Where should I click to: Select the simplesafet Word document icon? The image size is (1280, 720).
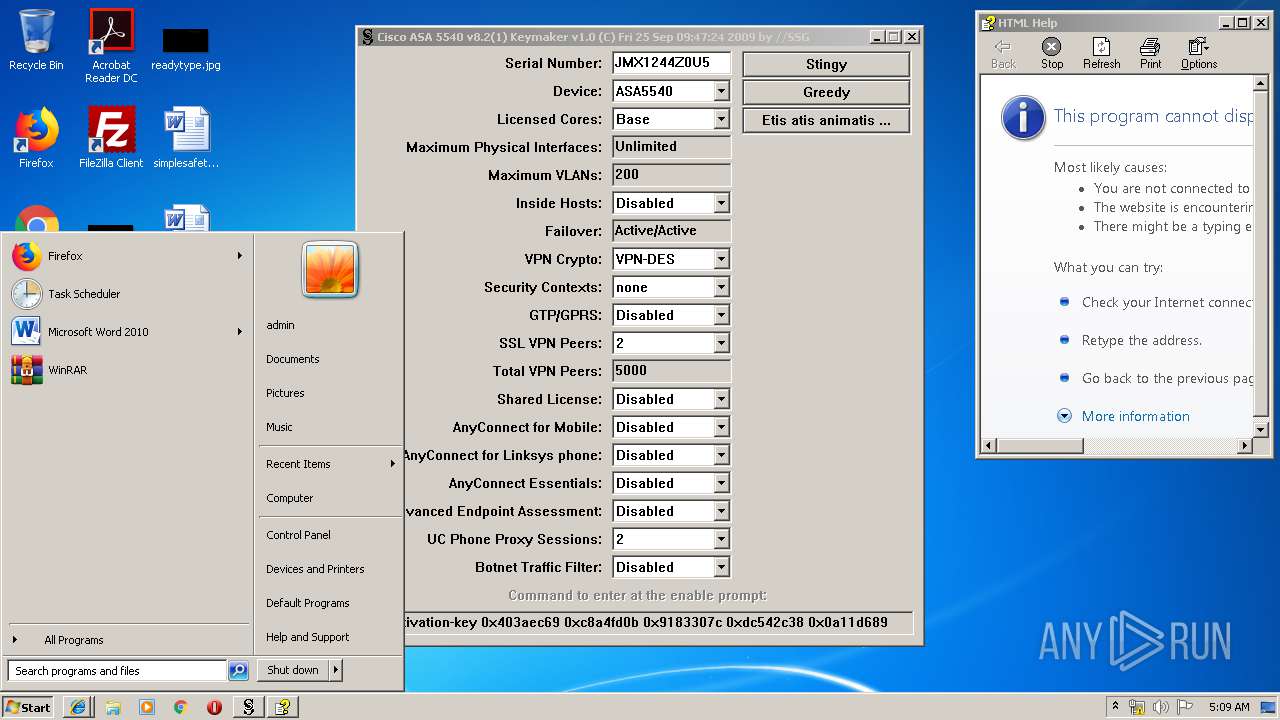click(x=186, y=138)
